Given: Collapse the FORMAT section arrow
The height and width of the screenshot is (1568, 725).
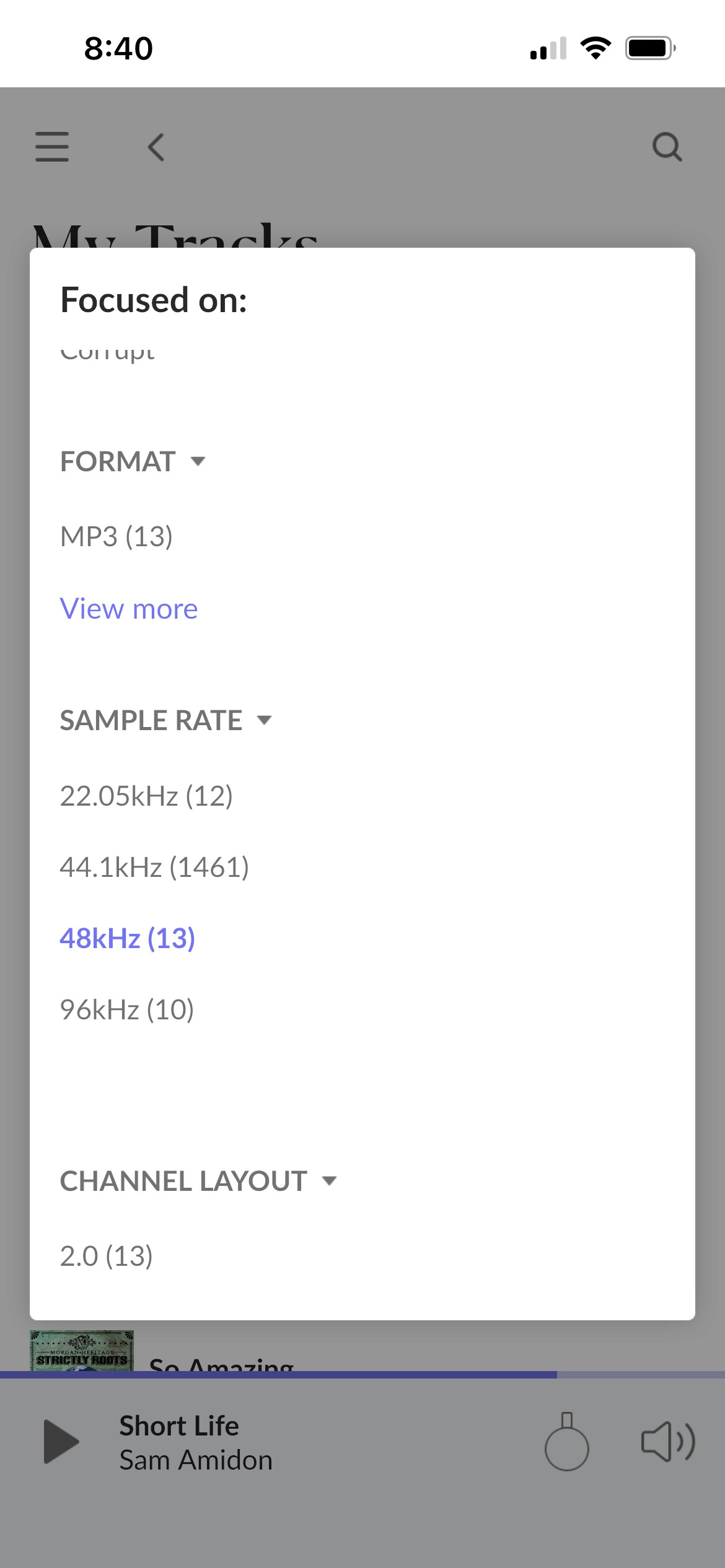Looking at the screenshot, I should click(198, 461).
